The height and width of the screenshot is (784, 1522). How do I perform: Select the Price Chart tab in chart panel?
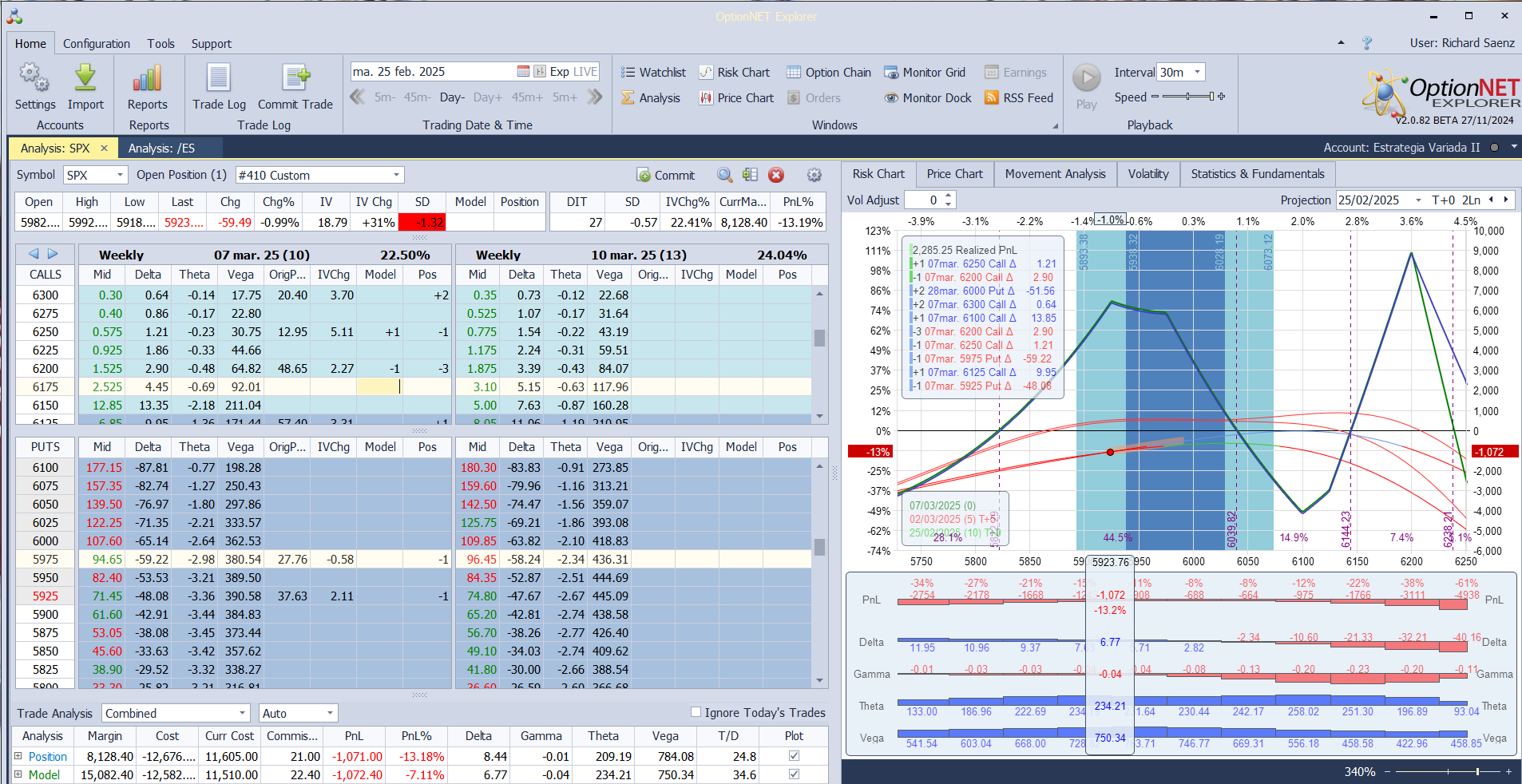954,174
